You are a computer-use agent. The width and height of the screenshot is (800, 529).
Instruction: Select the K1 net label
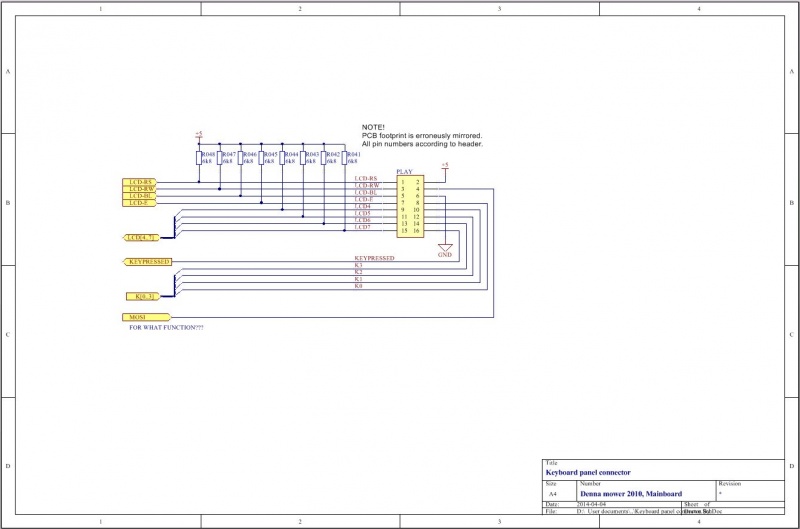click(358, 279)
